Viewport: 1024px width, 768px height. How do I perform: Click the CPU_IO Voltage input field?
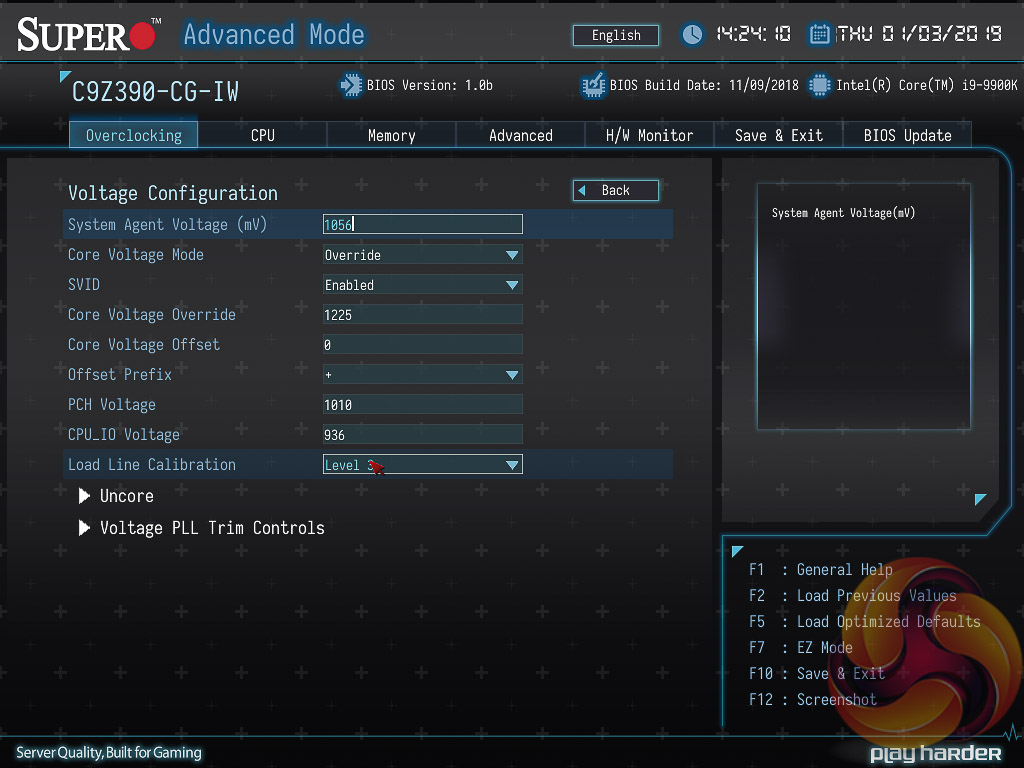pyautogui.click(x=422, y=435)
